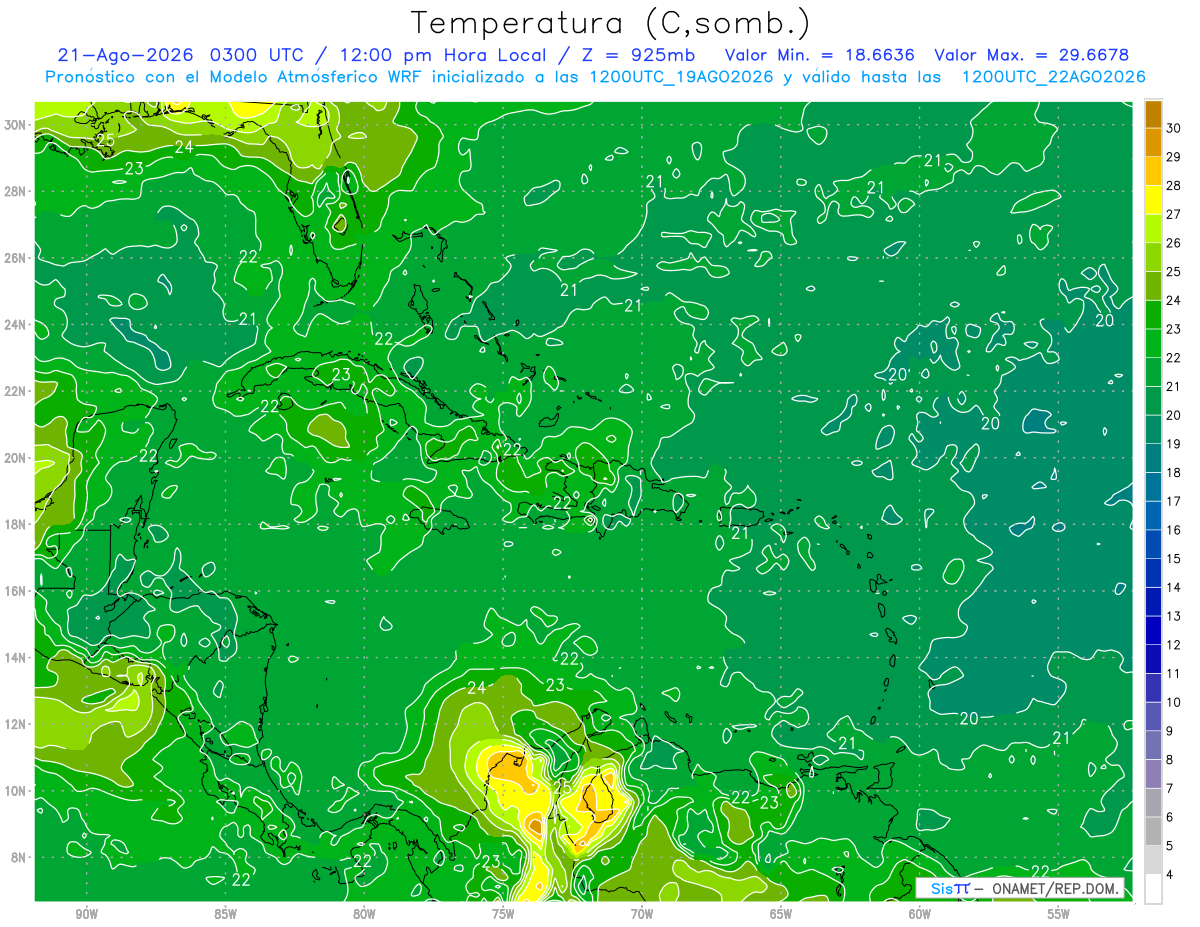Image resolution: width=1200 pixels, height=927 pixels.
Task: Click the SisTT ONAMET/REP.DOM. logo box
Action: tap(1020, 888)
